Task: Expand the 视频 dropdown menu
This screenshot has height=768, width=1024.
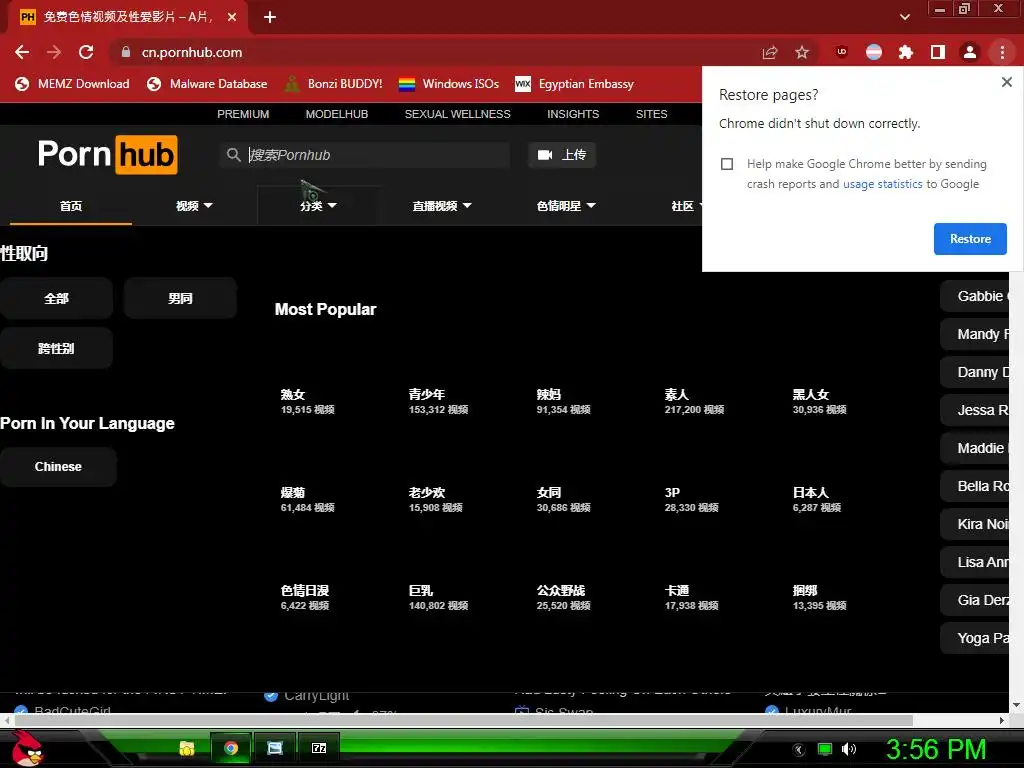Action: [x=194, y=206]
